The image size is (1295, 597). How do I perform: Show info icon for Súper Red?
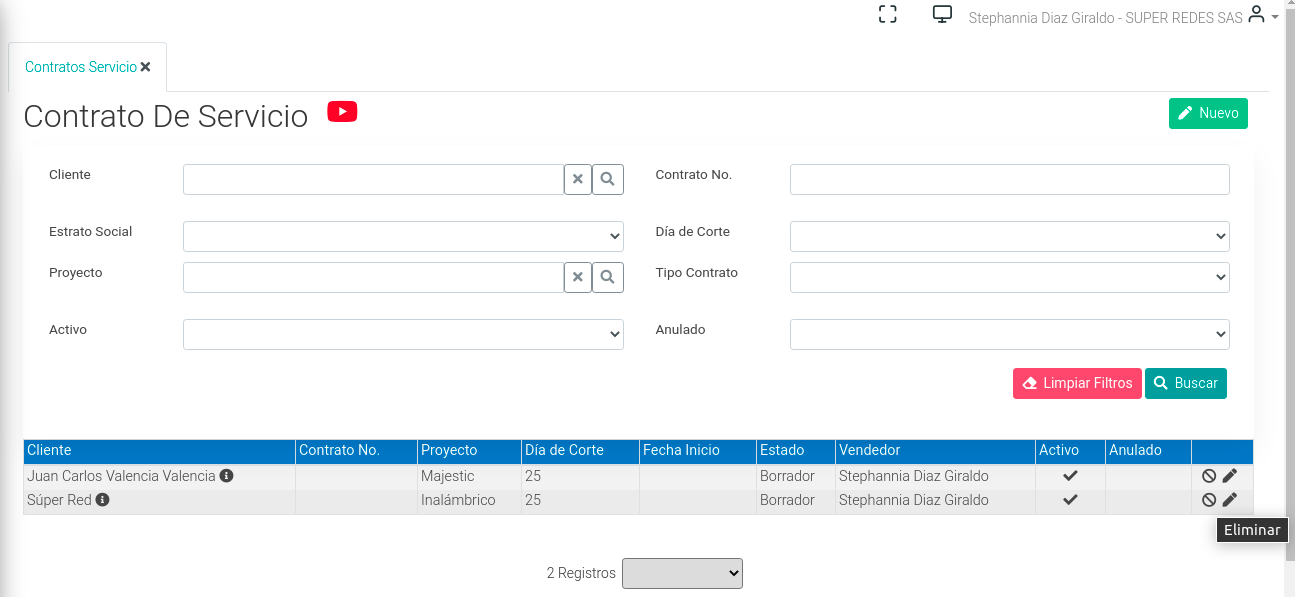click(x=102, y=500)
